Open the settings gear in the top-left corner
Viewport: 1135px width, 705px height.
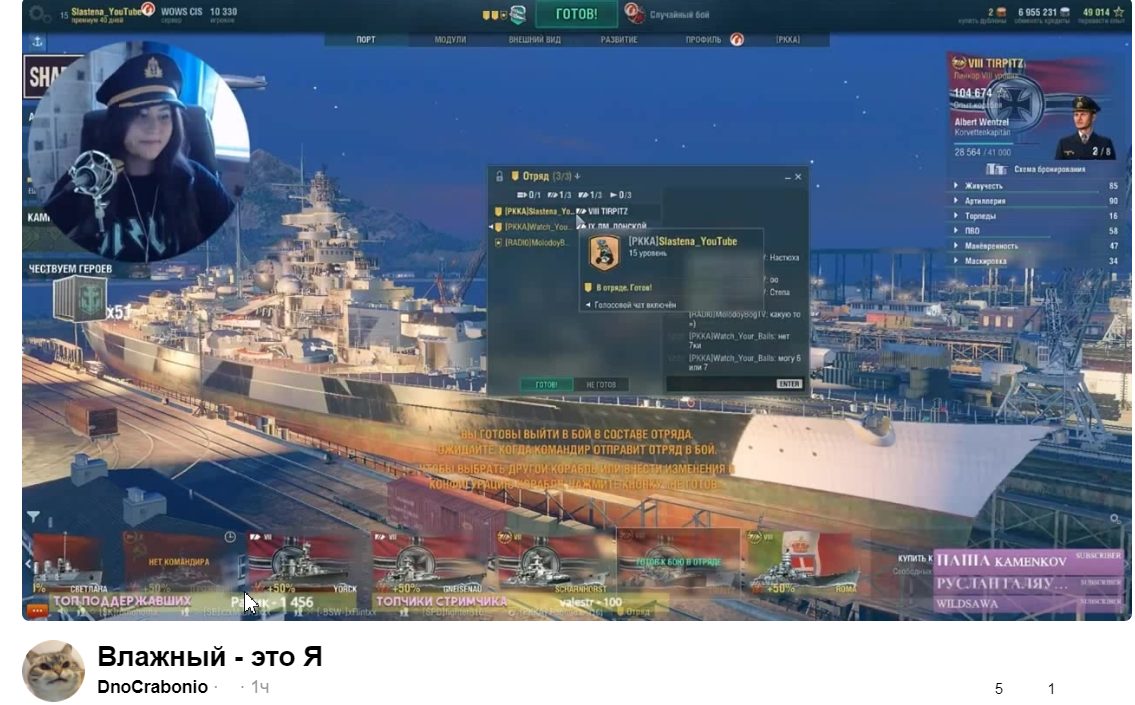point(38,14)
